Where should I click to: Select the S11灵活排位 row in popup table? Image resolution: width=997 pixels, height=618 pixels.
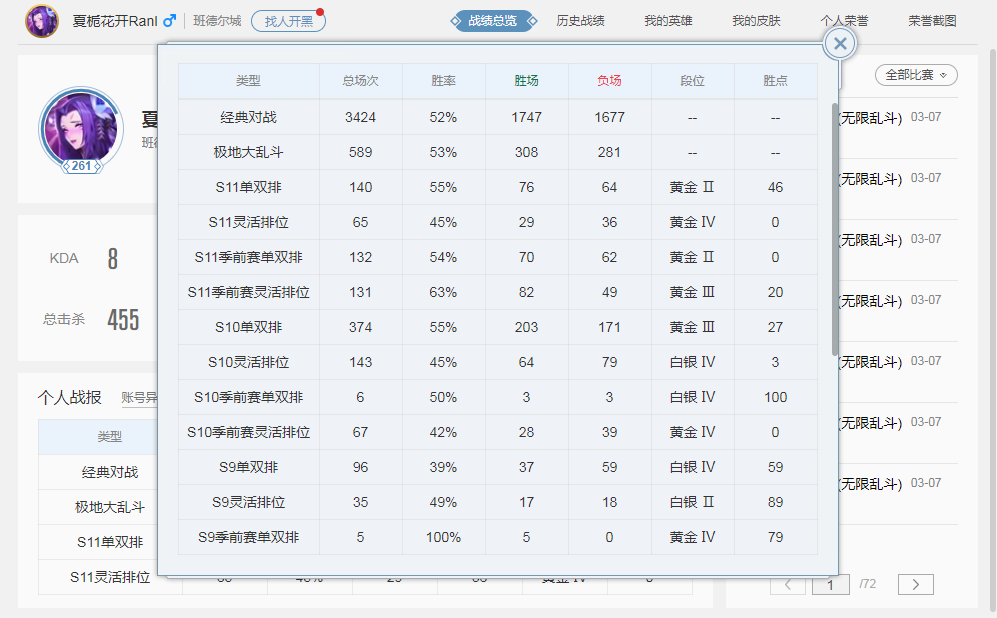[x=498, y=222]
